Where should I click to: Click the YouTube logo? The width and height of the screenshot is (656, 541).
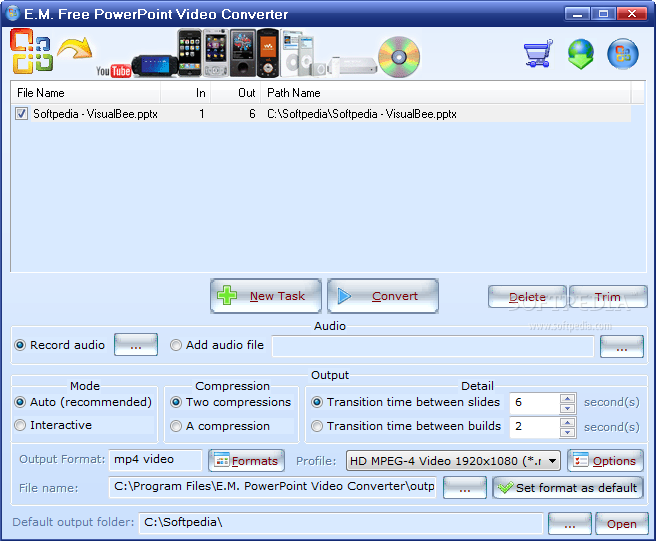pyautogui.click(x=113, y=71)
